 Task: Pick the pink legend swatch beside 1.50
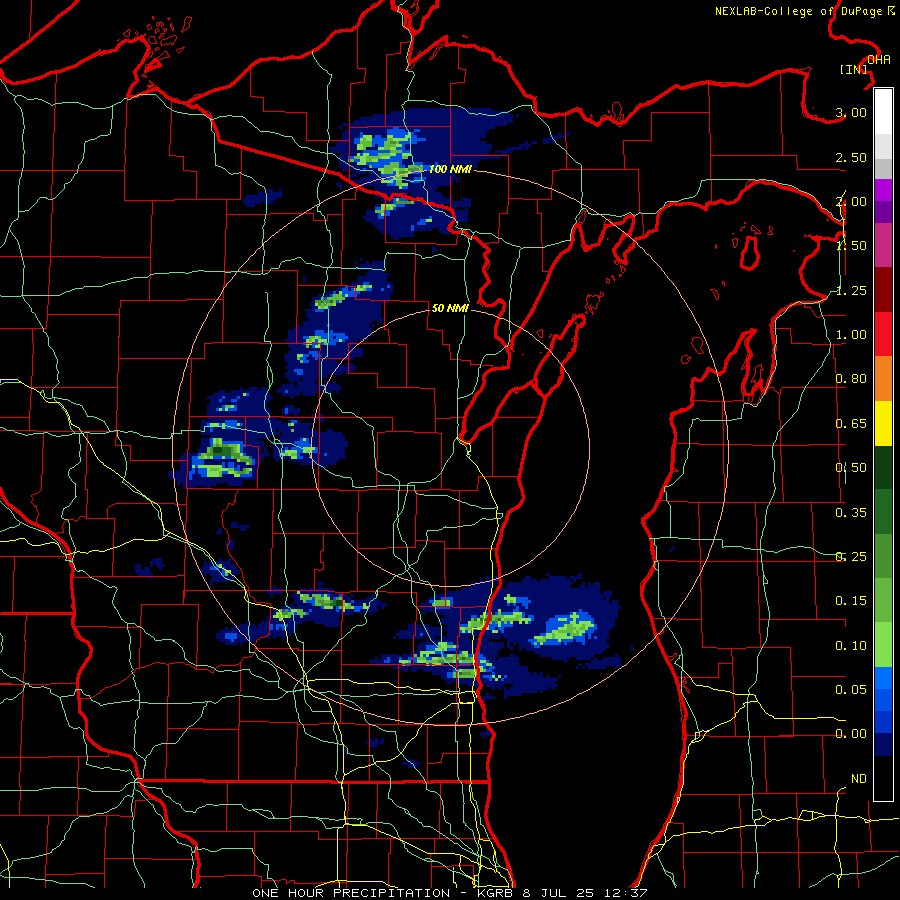[883, 245]
